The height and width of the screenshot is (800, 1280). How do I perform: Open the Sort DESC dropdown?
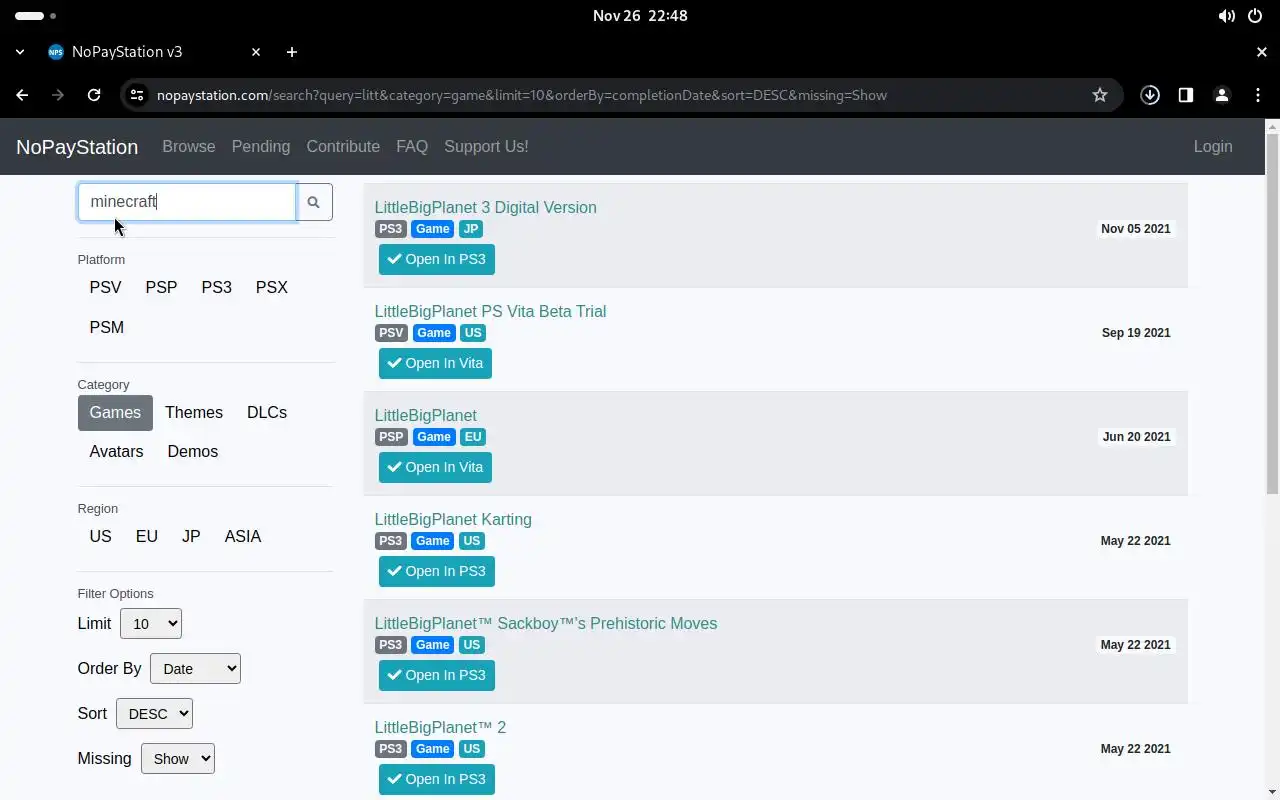pyautogui.click(x=154, y=714)
